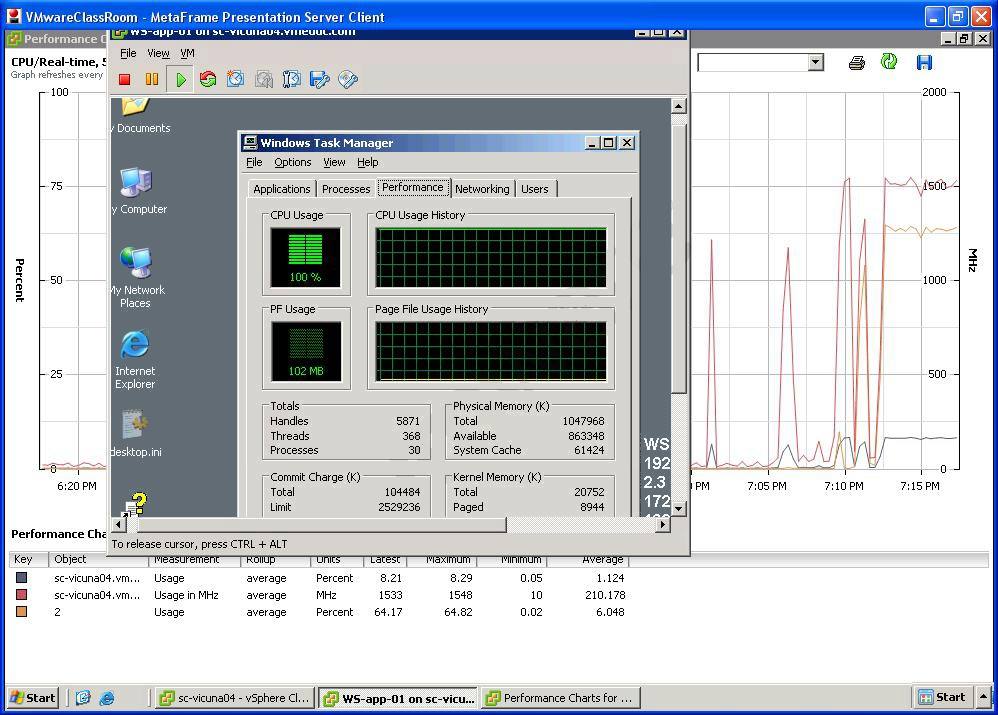Click the CPU Usage 100 % gauge
Screen dimensions: 998x715
click(x=306, y=257)
